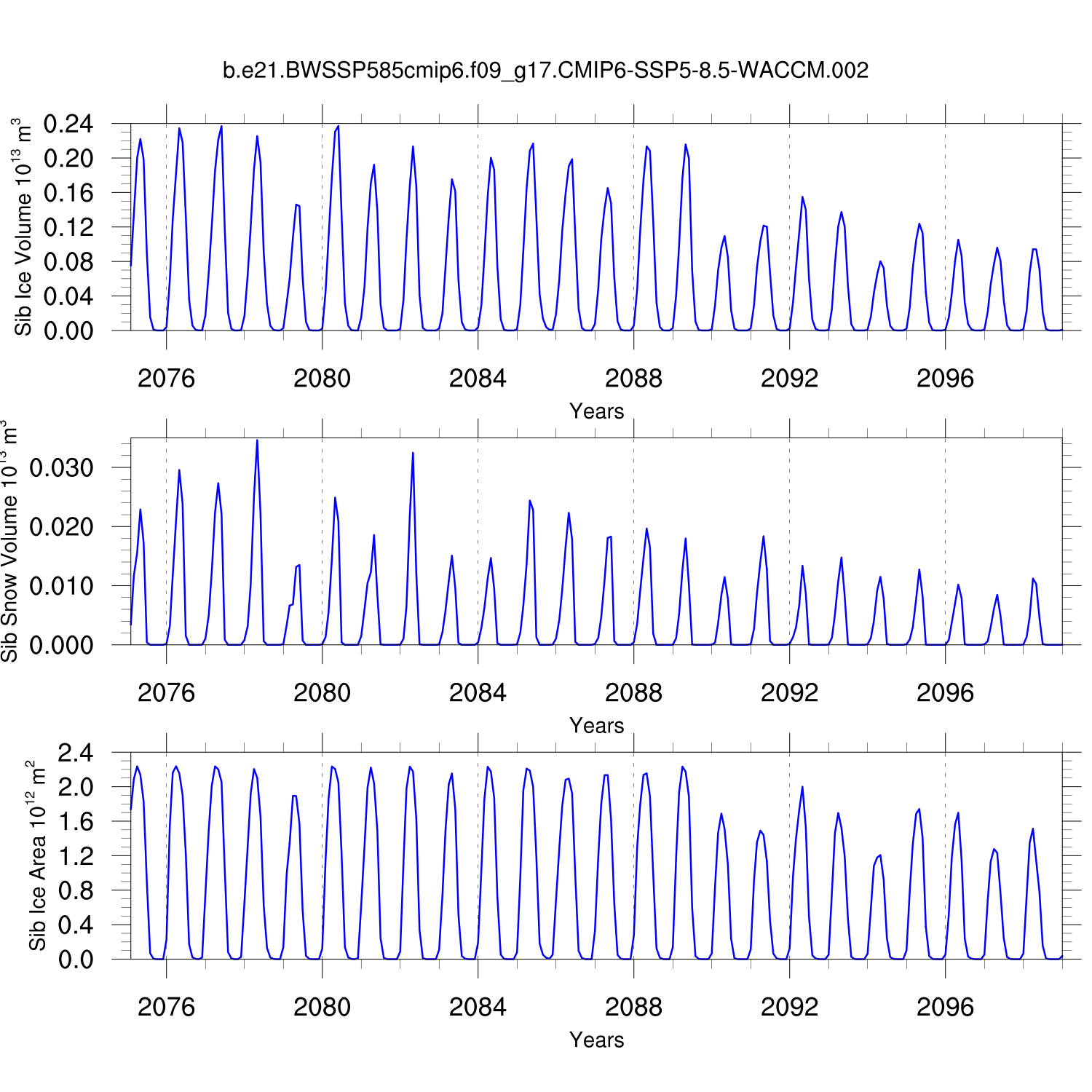Click the Sib Ice Volume y-axis label
1092x1092 pixels.
pos(23,227)
